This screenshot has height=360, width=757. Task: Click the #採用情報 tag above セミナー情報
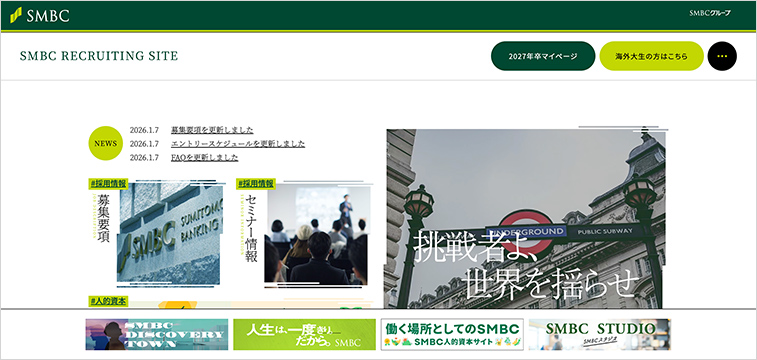256,183
